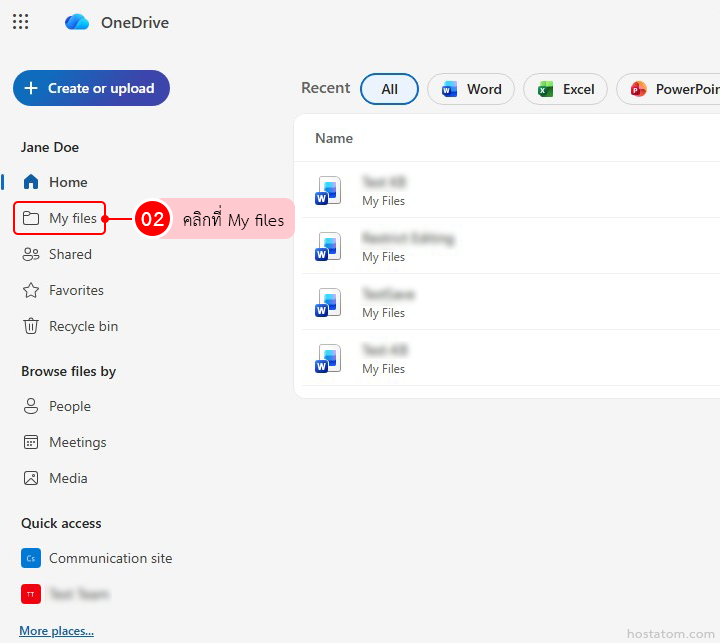Image resolution: width=720 pixels, height=643 pixels.
Task: Click the Recycle bin trash icon
Action: click(x=31, y=326)
